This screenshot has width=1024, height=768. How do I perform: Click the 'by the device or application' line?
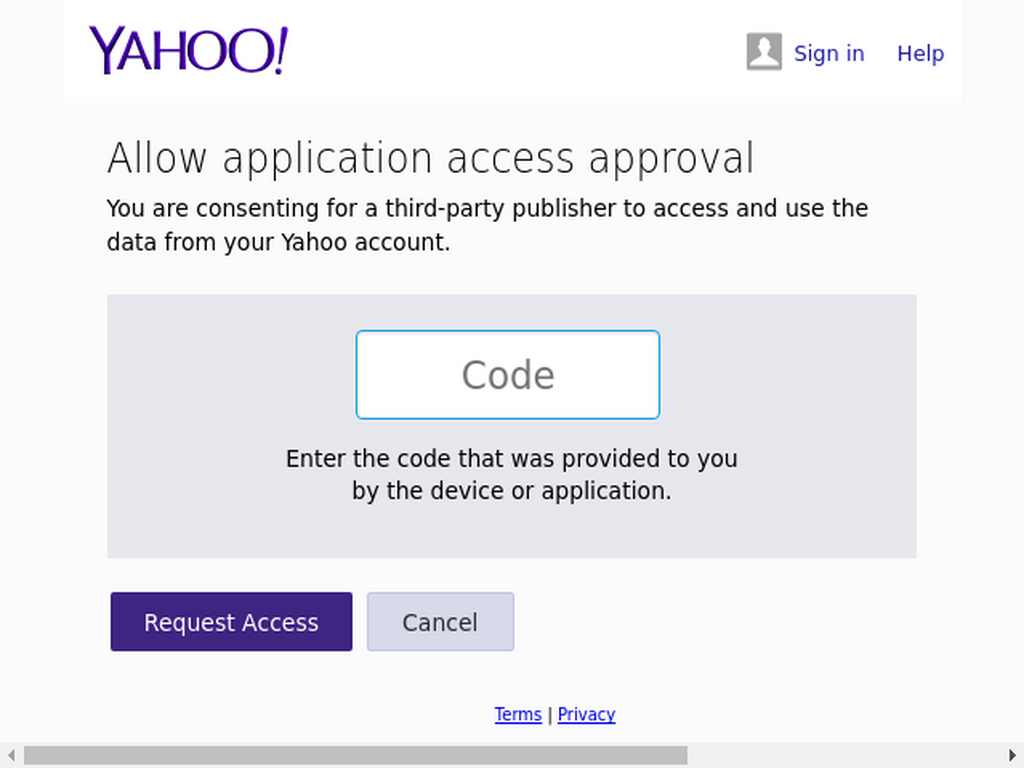[x=511, y=490]
